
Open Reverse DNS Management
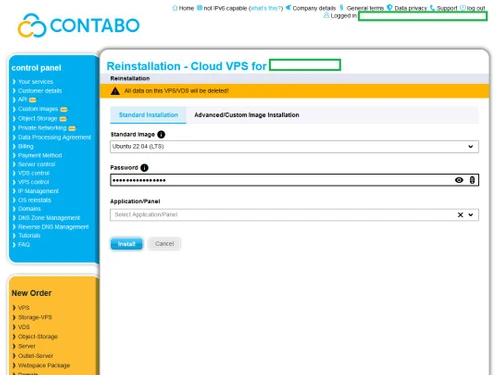[x=53, y=227]
